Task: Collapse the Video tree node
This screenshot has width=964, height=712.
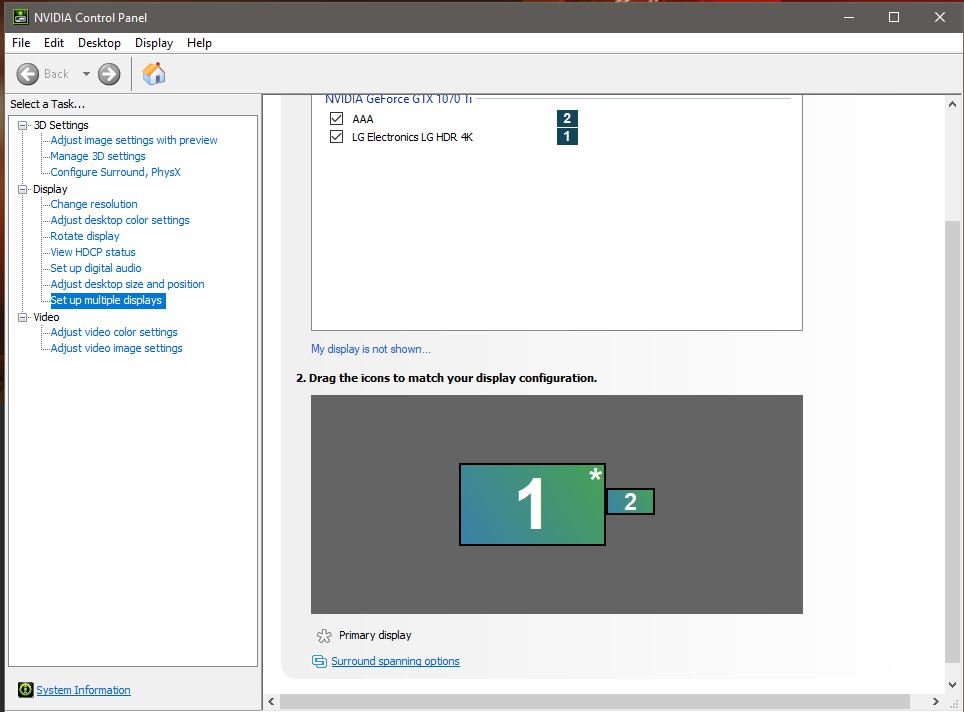Action: coord(23,317)
